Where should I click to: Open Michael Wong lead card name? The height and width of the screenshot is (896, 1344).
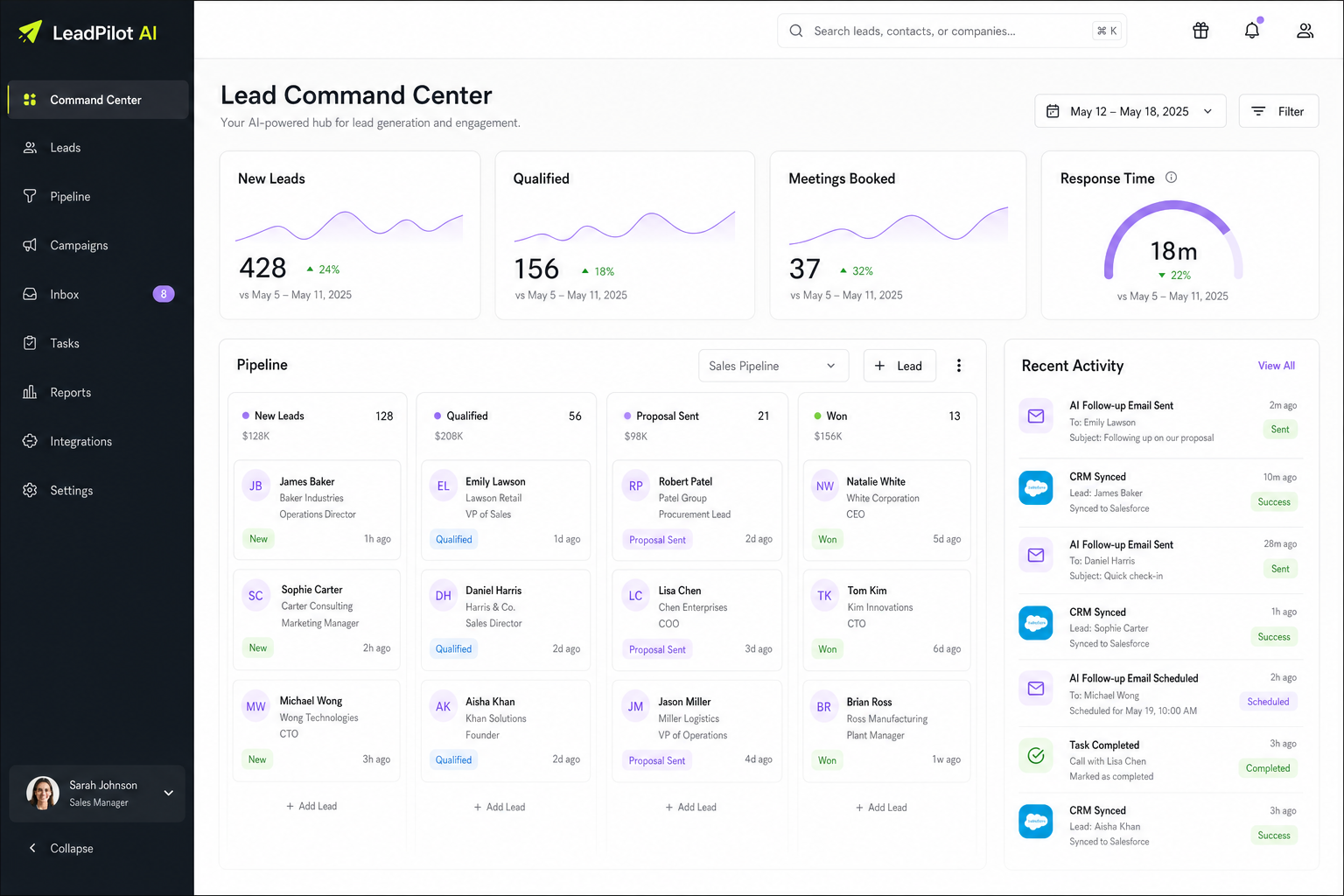(311, 701)
